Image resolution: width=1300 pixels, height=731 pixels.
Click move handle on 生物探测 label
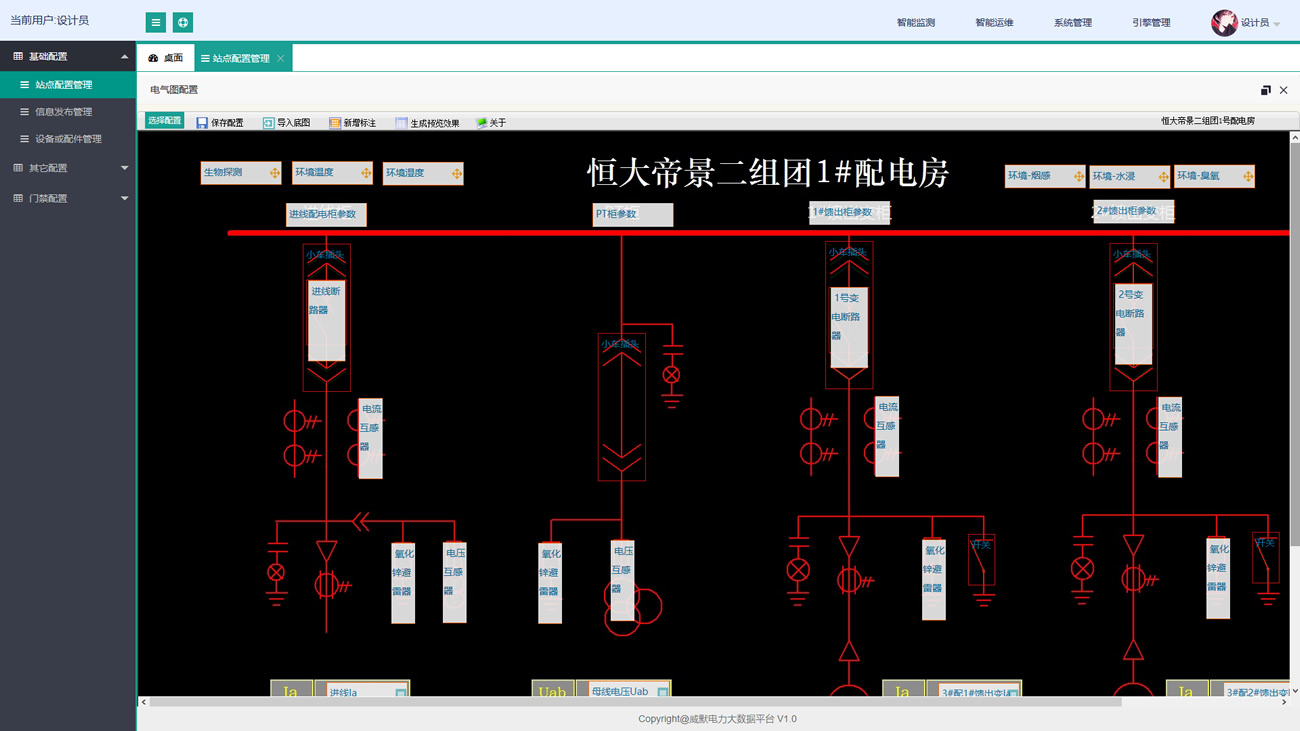tap(275, 173)
